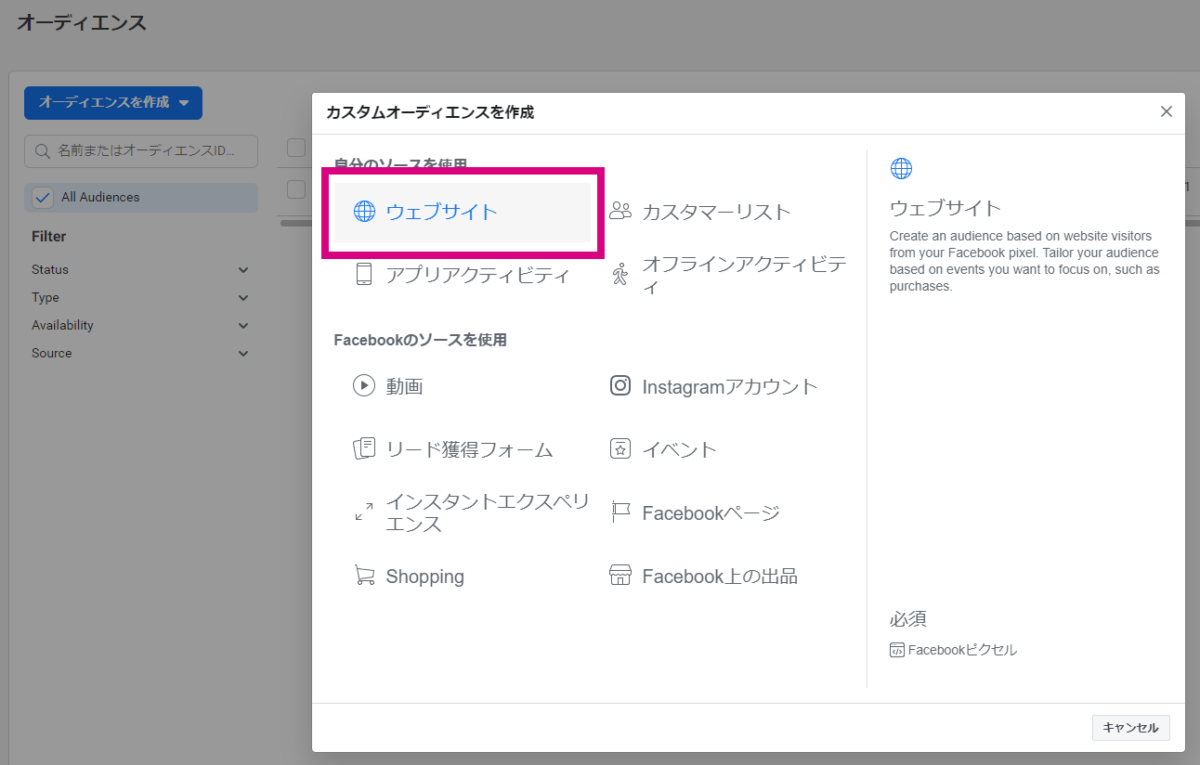1200x765 pixels.
Task: Click the form icon for リード獲得フォーム
Action: [364, 448]
